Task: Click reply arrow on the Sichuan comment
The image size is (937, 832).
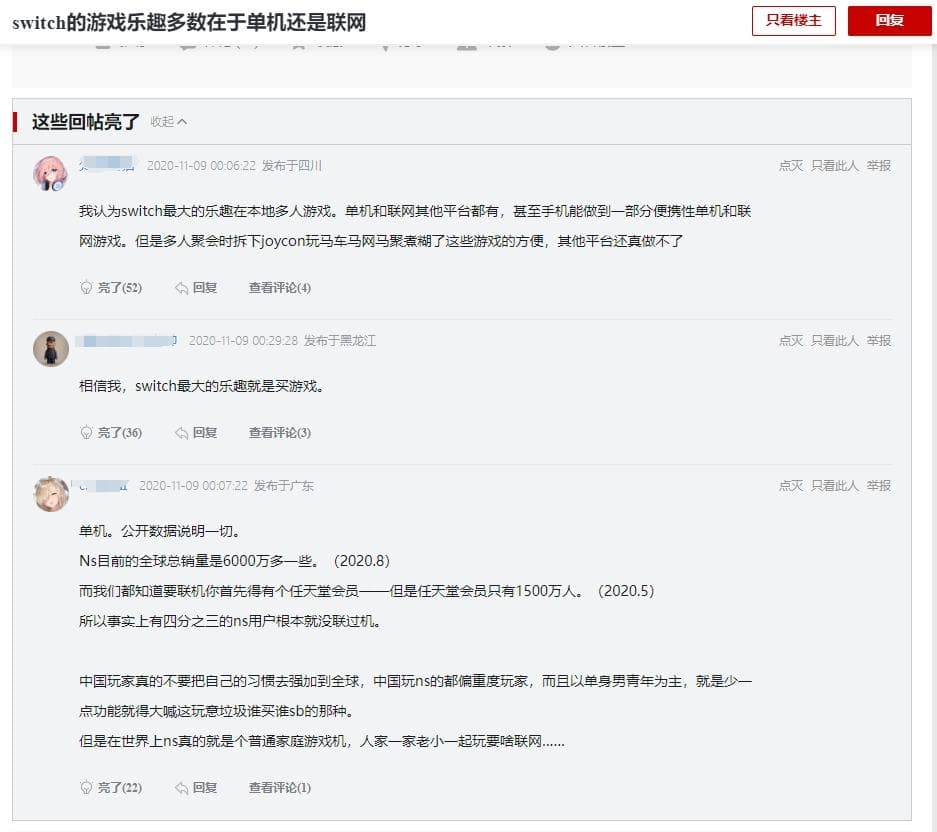Action: [182, 288]
